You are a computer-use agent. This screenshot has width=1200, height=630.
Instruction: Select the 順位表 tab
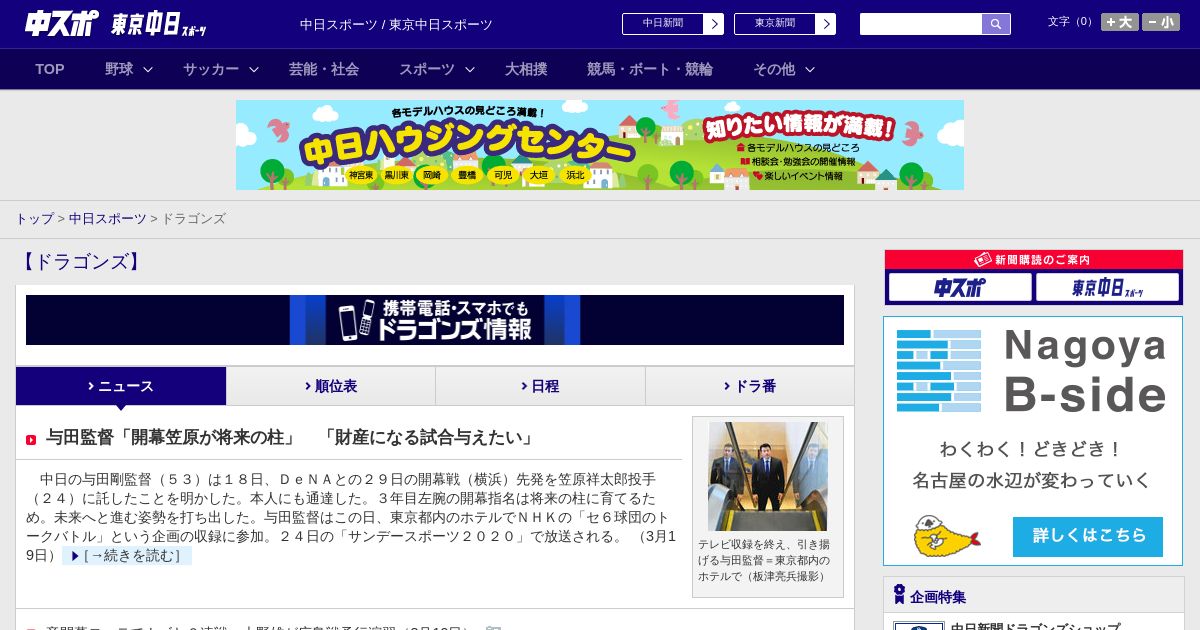331,386
